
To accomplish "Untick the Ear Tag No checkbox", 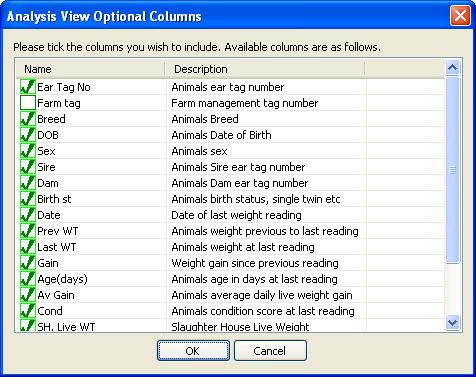I will pos(28,87).
